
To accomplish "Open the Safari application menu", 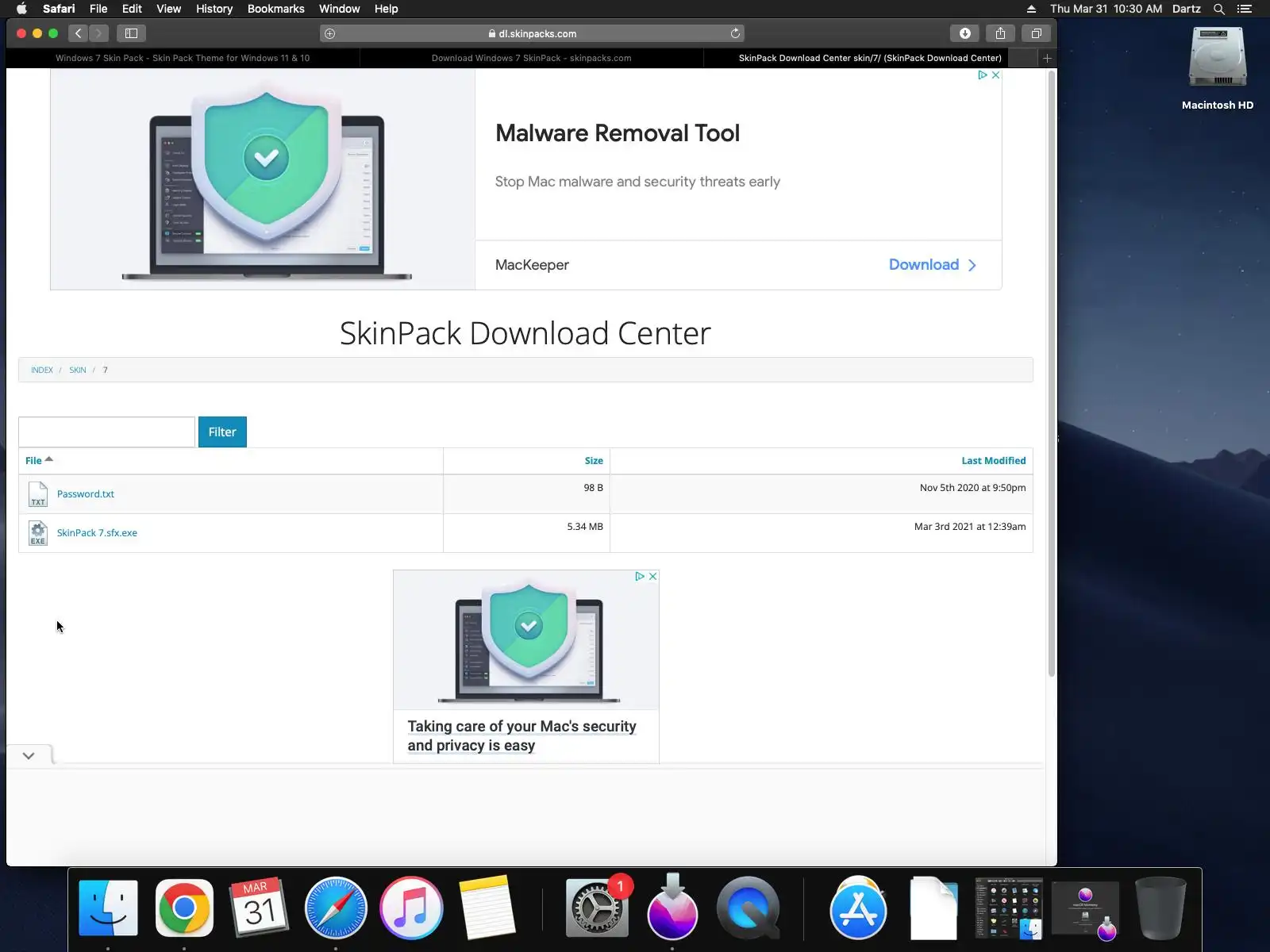I will [x=59, y=9].
